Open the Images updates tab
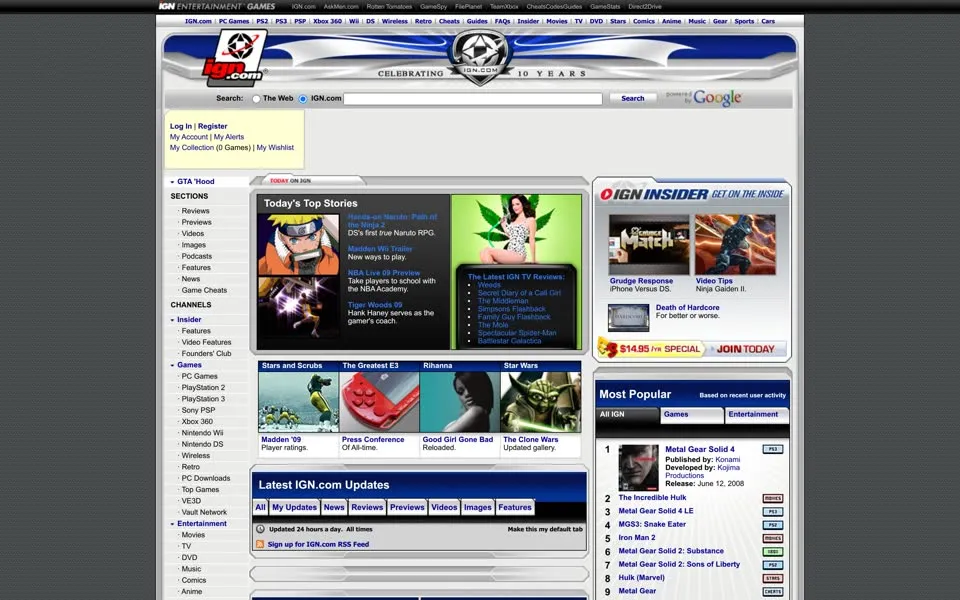The width and height of the screenshot is (960, 600). pyautogui.click(x=478, y=508)
